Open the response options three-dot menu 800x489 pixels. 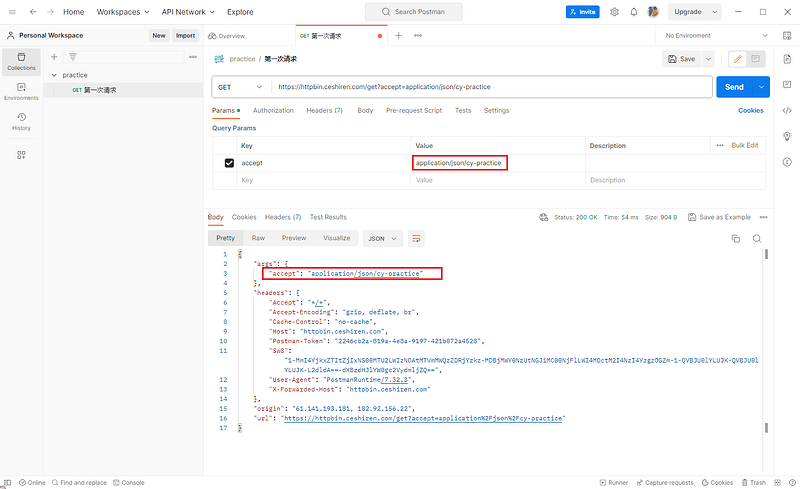[763, 217]
